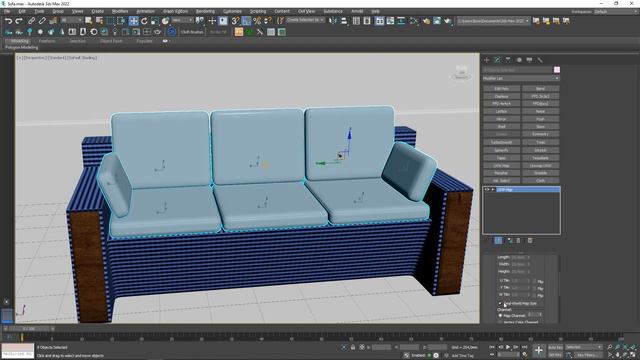Expand the UVW Map modifier sub-levels
This screenshot has height=360, width=640.
click(x=493, y=190)
